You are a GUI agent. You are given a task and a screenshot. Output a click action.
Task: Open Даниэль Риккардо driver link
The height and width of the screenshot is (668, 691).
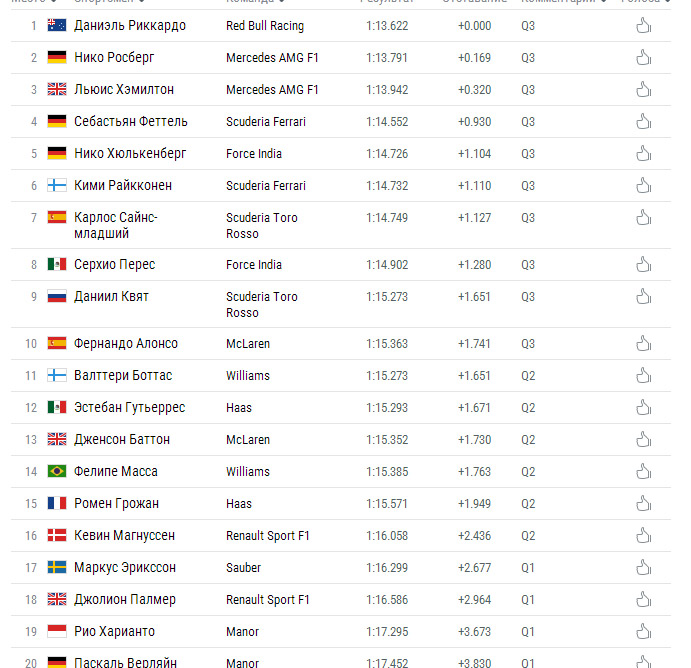coord(130,26)
